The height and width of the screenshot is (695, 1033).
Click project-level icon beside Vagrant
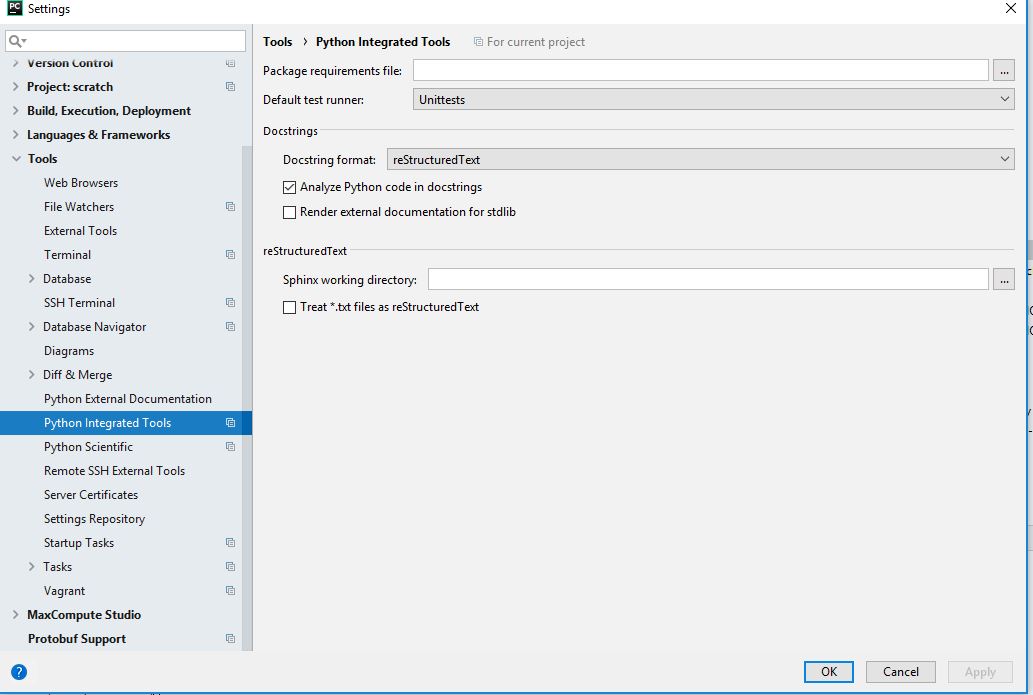coord(230,590)
